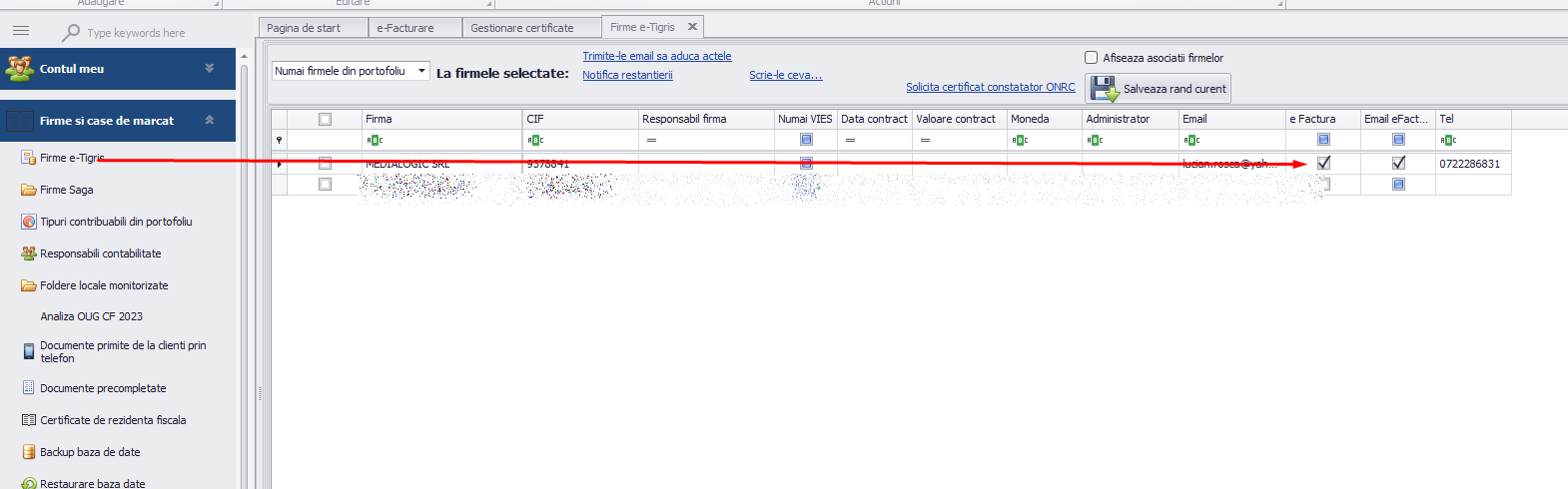Enable Afiseaza asociatii firmelor checkbox
The width and height of the screenshot is (1568, 489).
(x=1091, y=58)
